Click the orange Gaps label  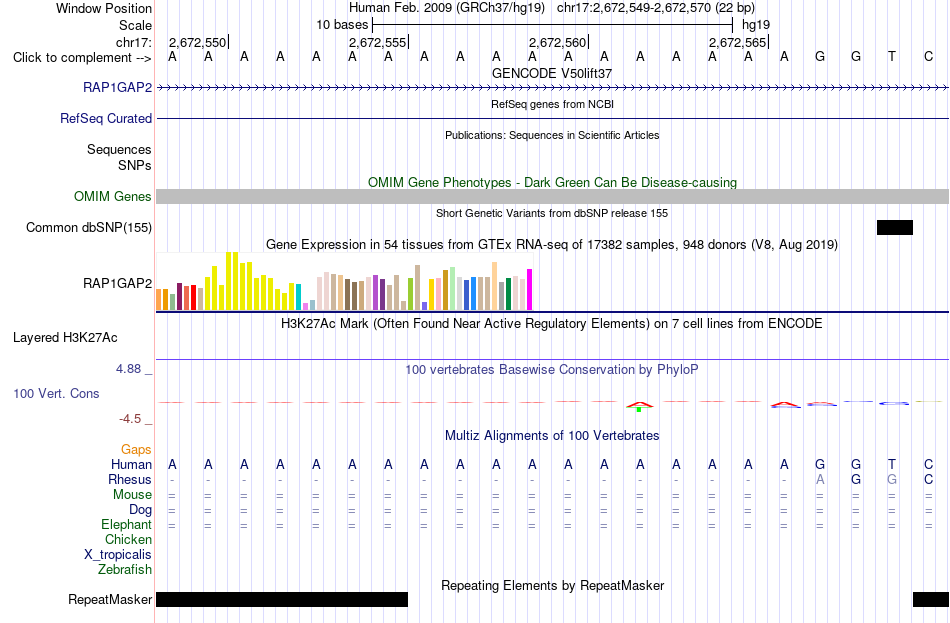click(136, 449)
